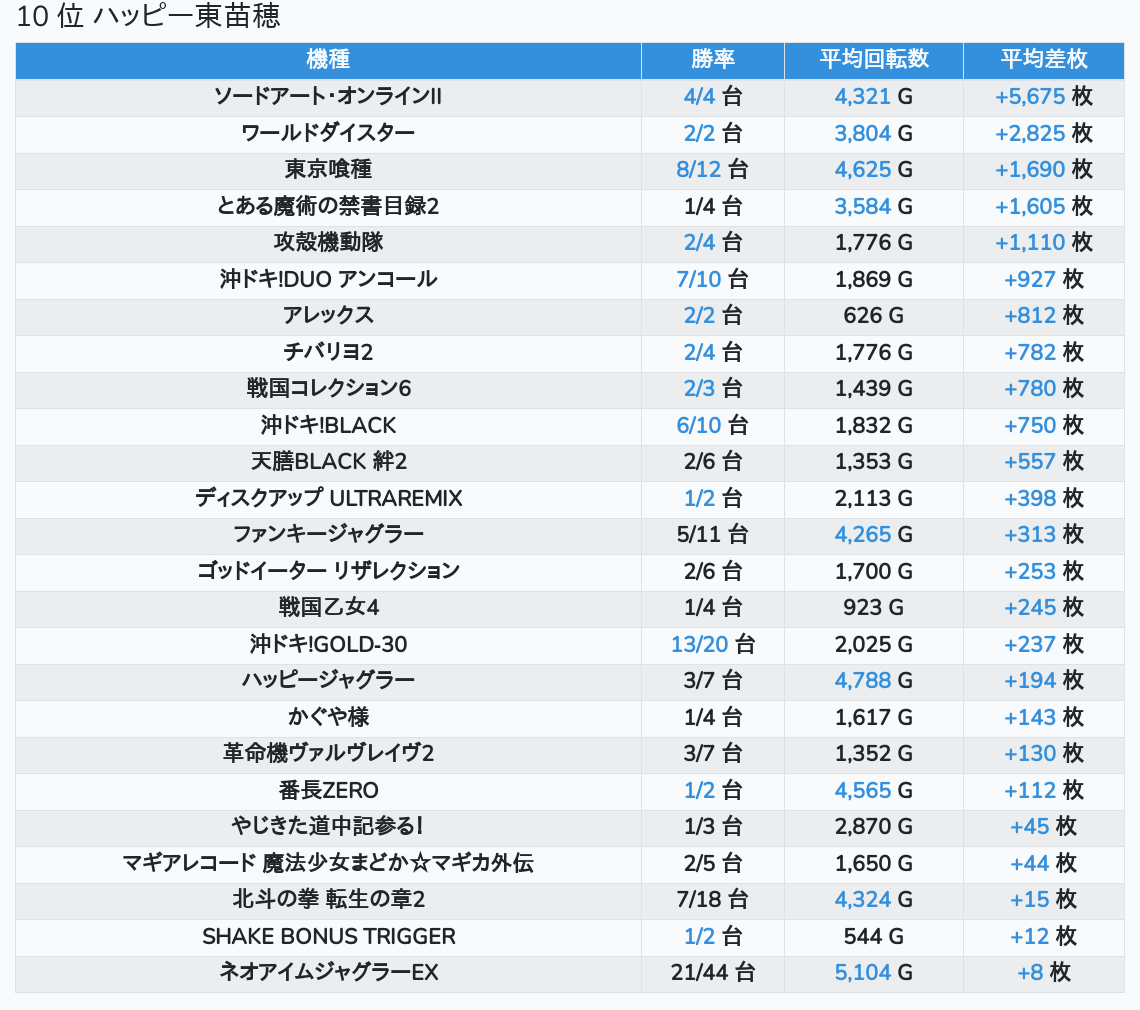1140x1010 pixels.
Task: Select 攻殻機動隊 machine name
Action: 328,243
